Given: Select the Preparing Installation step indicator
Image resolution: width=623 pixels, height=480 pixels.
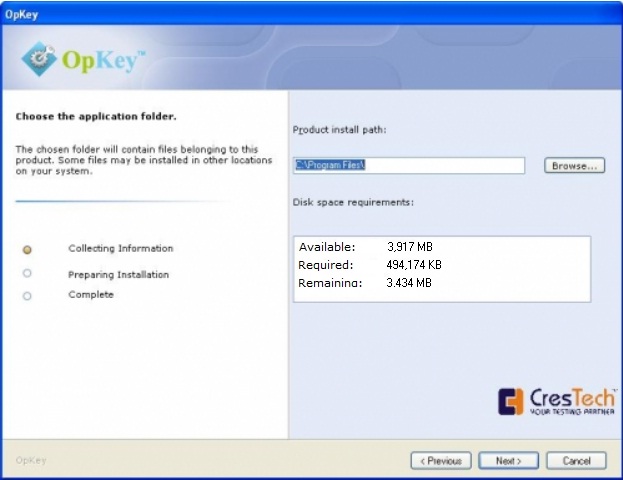Looking at the screenshot, I should tap(27, 273).
